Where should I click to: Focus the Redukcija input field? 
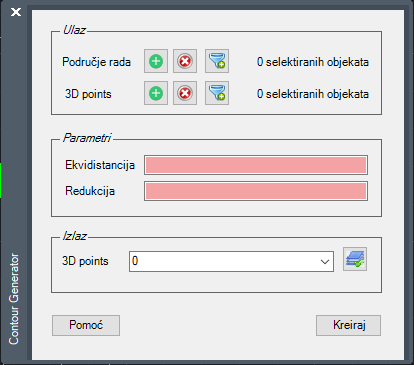click(256, 191)
